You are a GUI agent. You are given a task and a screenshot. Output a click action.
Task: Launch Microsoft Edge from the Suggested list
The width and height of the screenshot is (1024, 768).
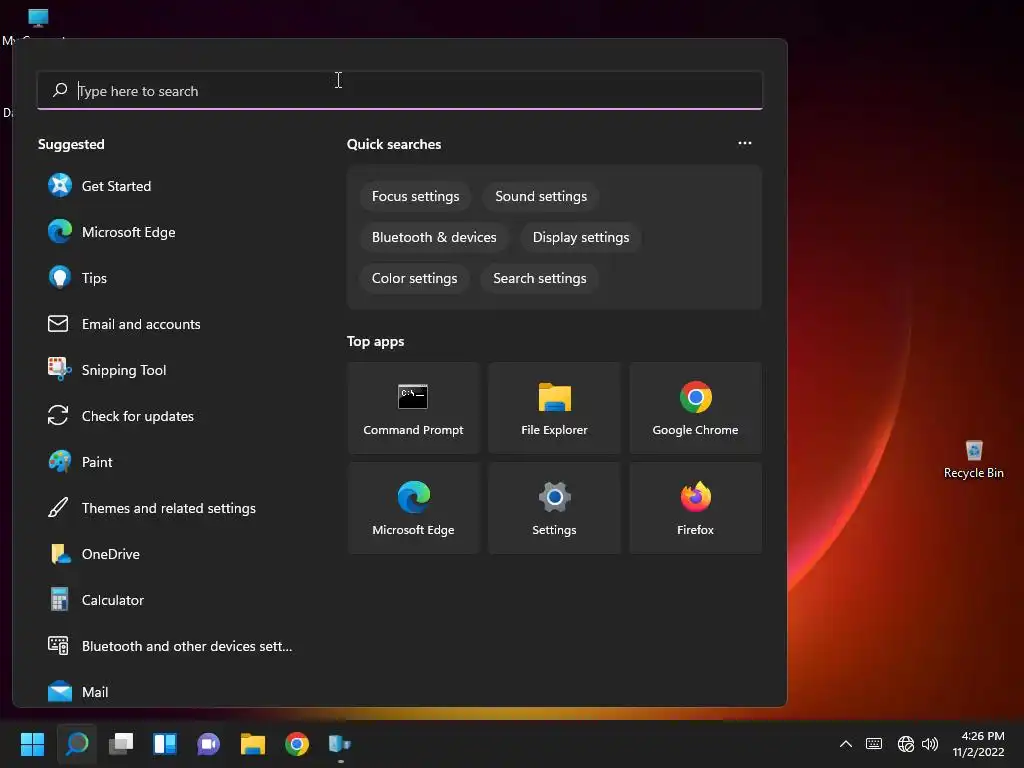tap(170, 232)
